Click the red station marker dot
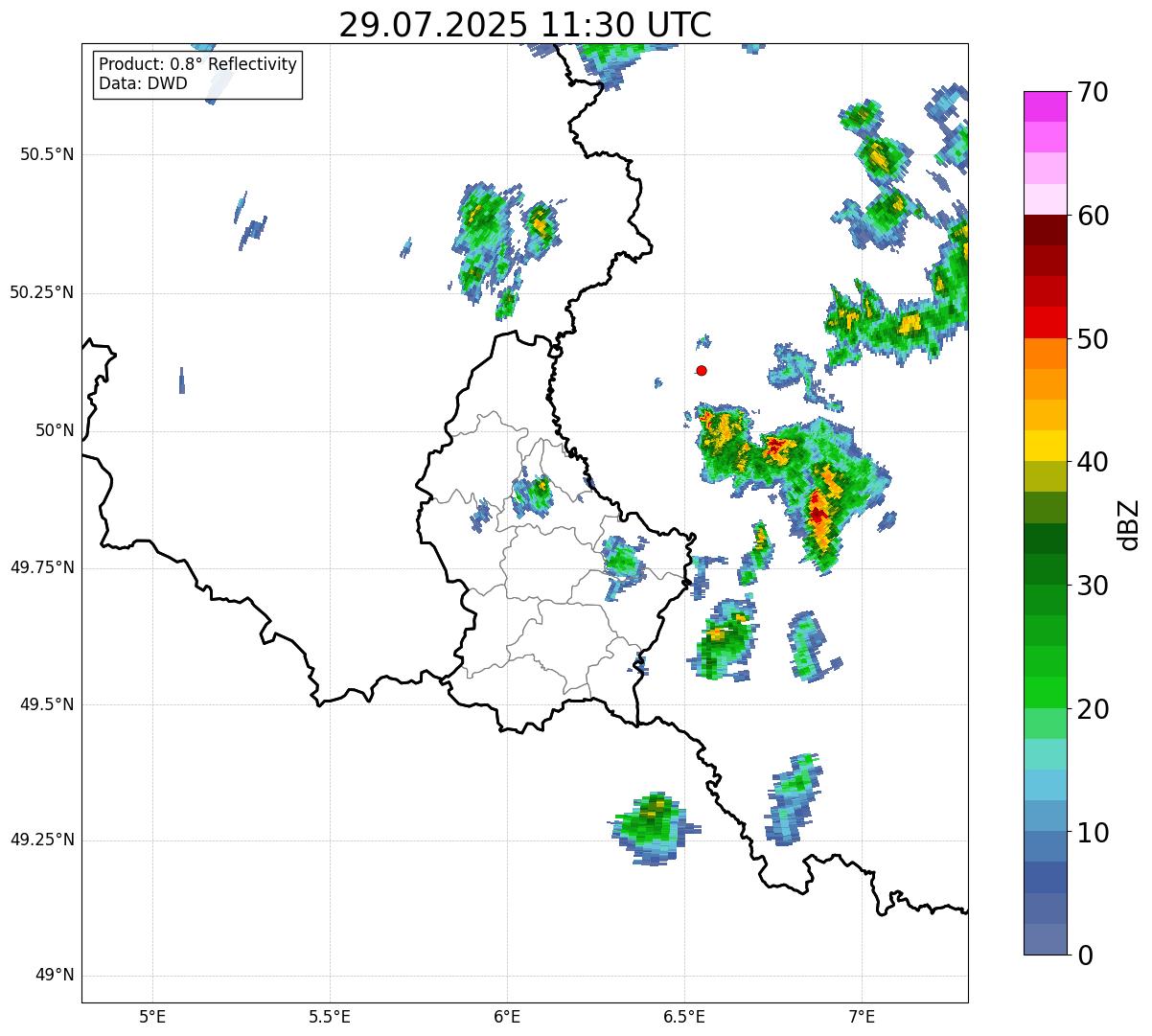This screenshot has height=1036, width=1152. click(x=702, y=370)
